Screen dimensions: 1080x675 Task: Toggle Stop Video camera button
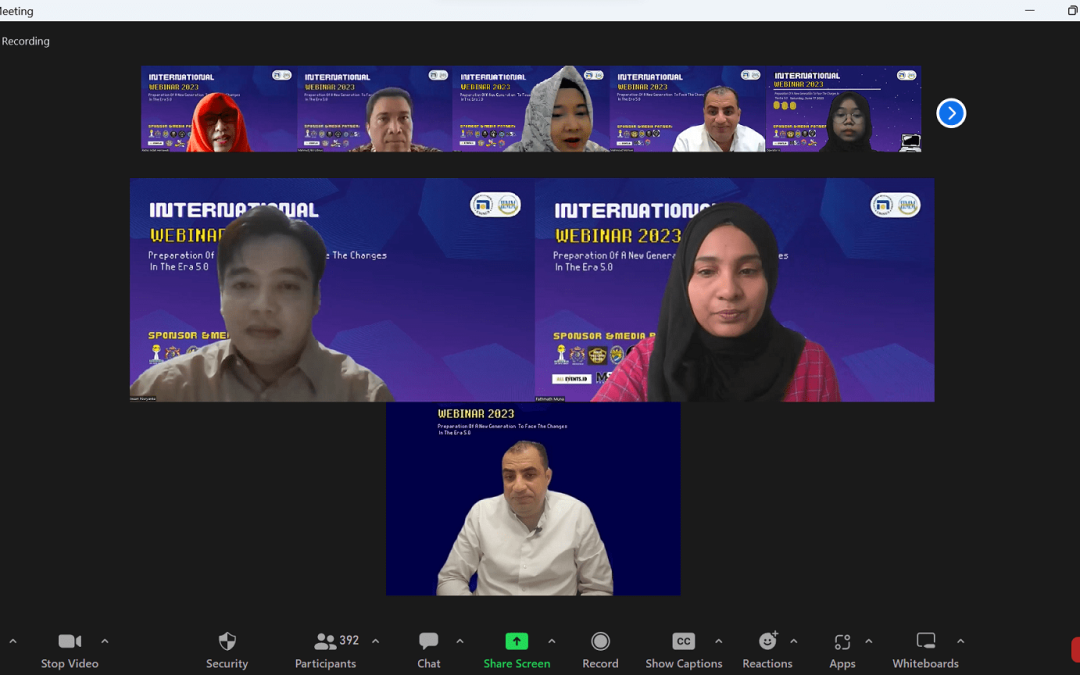(x=69, y=642)
